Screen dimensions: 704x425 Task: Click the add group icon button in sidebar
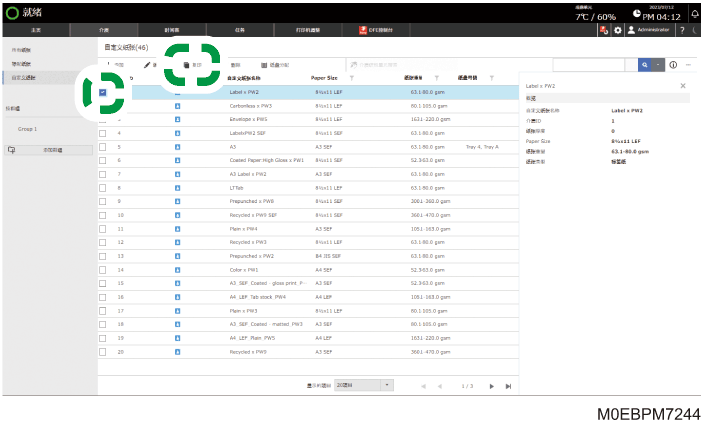[48, 150]
